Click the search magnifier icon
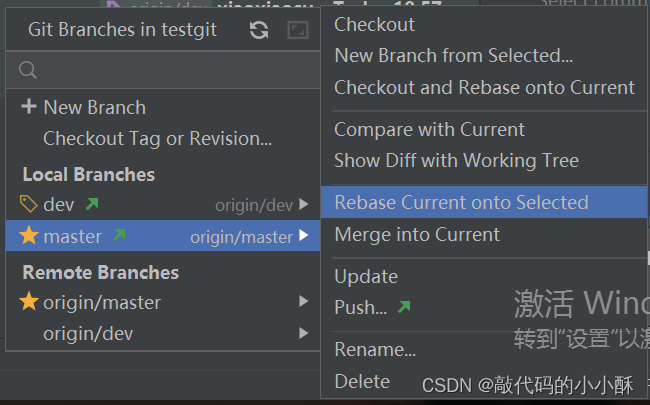Viewport: 650px width, 405px height. [28, 70]
